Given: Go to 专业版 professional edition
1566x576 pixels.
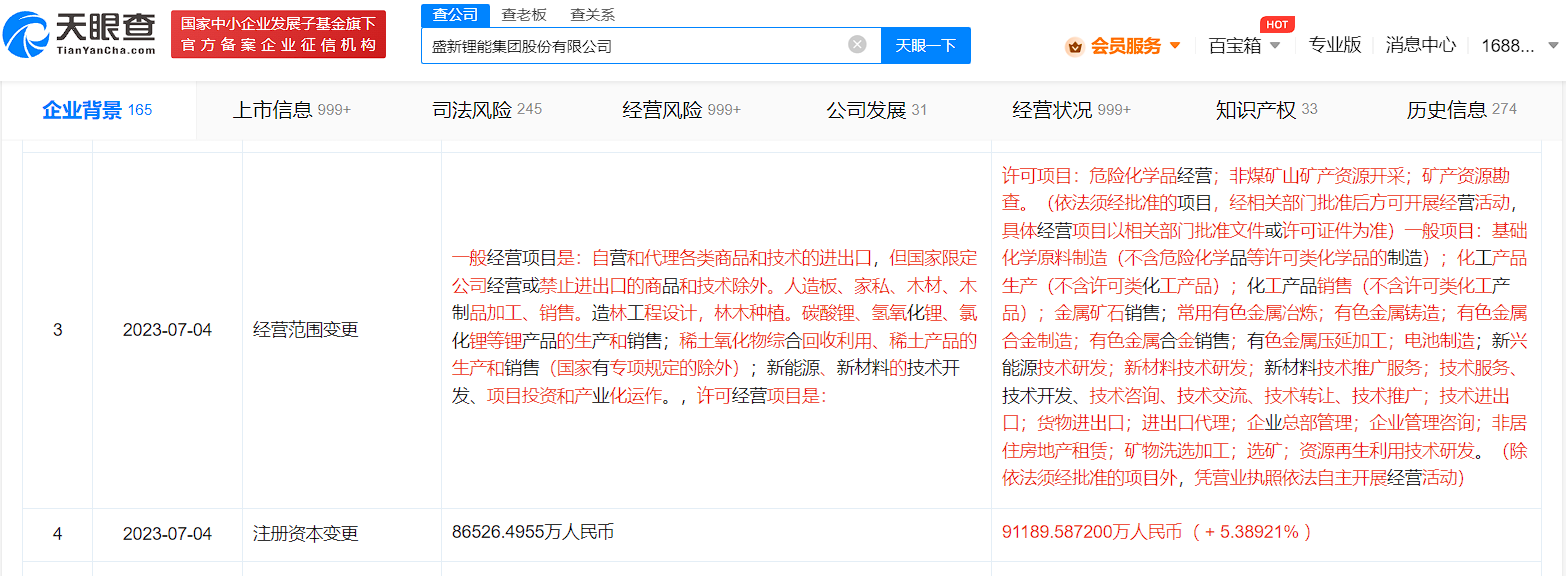Looking at the screenshot, I should 1336,45.
